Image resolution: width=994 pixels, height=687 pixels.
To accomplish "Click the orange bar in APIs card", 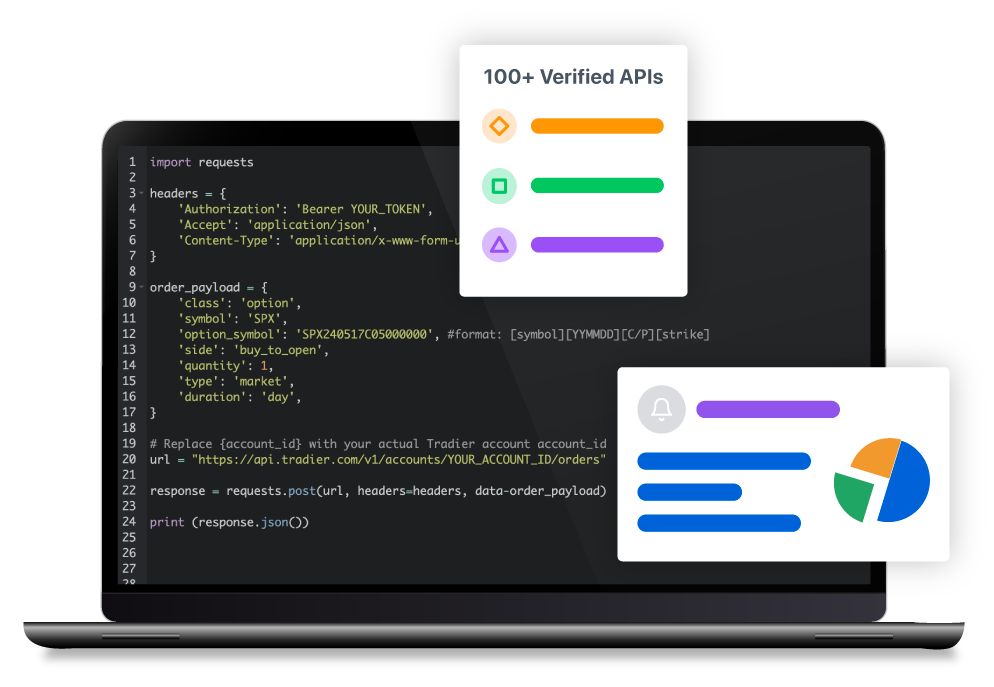I will click(597, 126).
